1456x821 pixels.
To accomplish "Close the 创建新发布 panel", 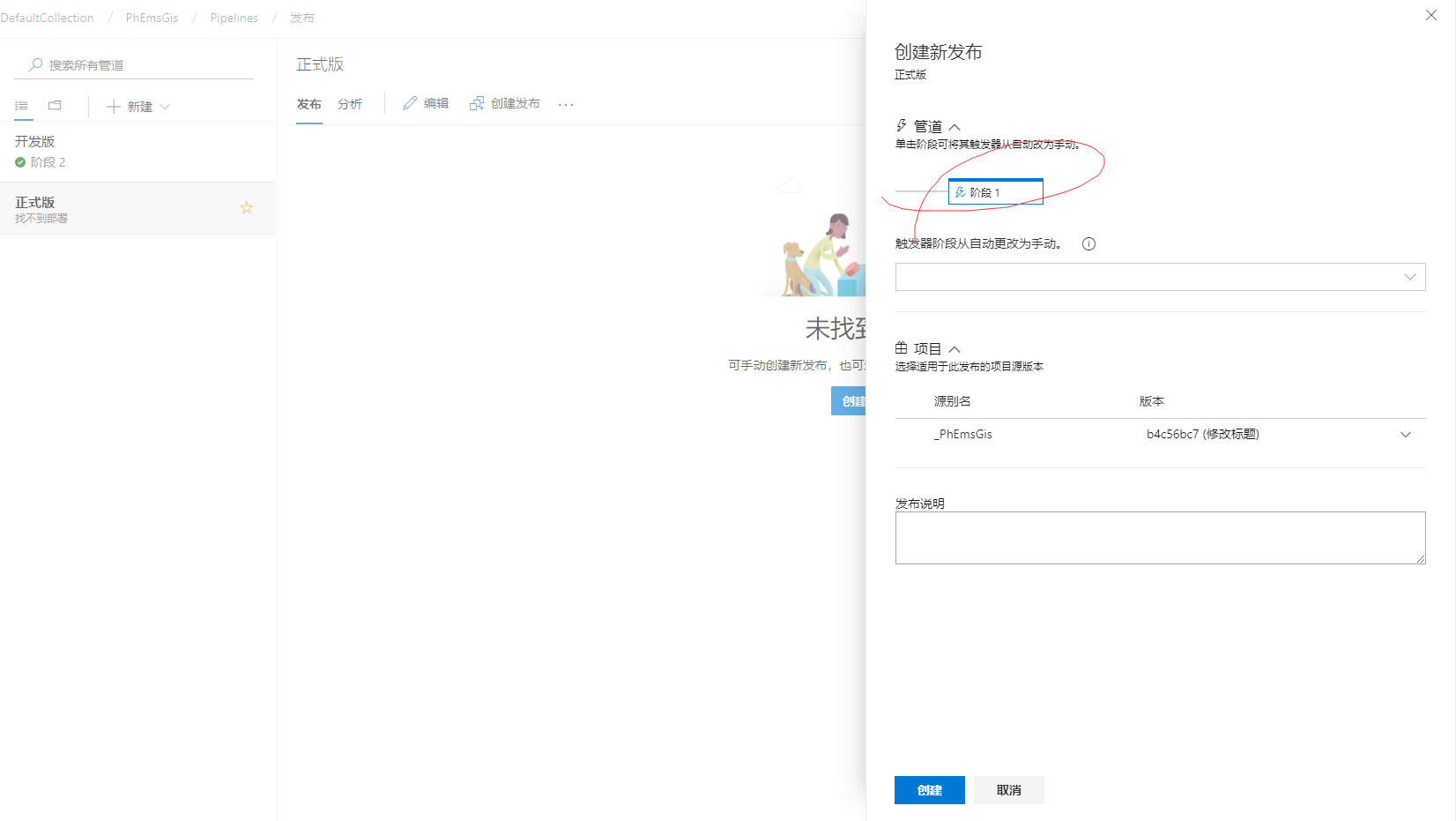I will click(x=1431, y=15).
